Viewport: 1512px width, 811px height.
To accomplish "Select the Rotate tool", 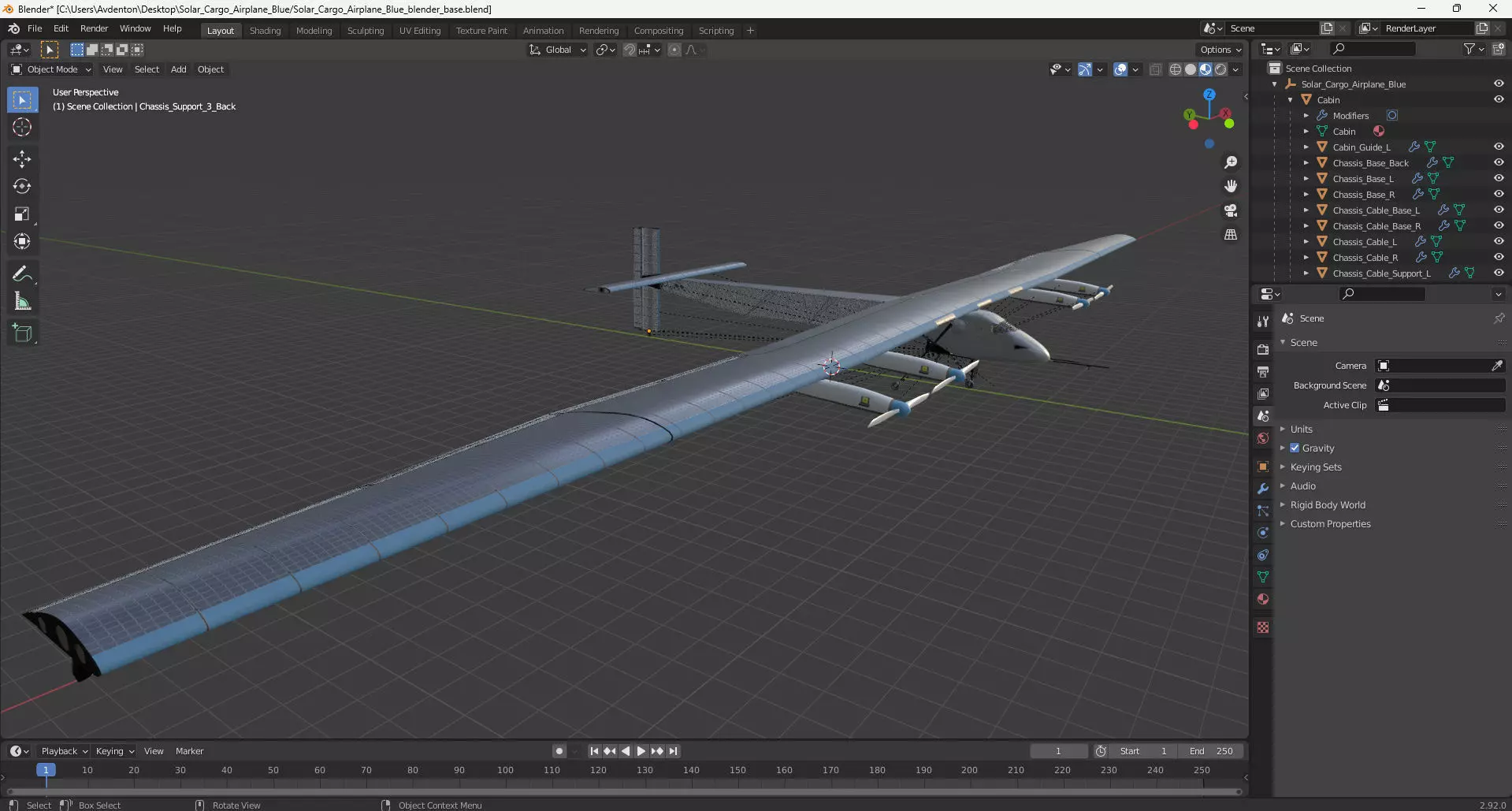I will point(22,186).
